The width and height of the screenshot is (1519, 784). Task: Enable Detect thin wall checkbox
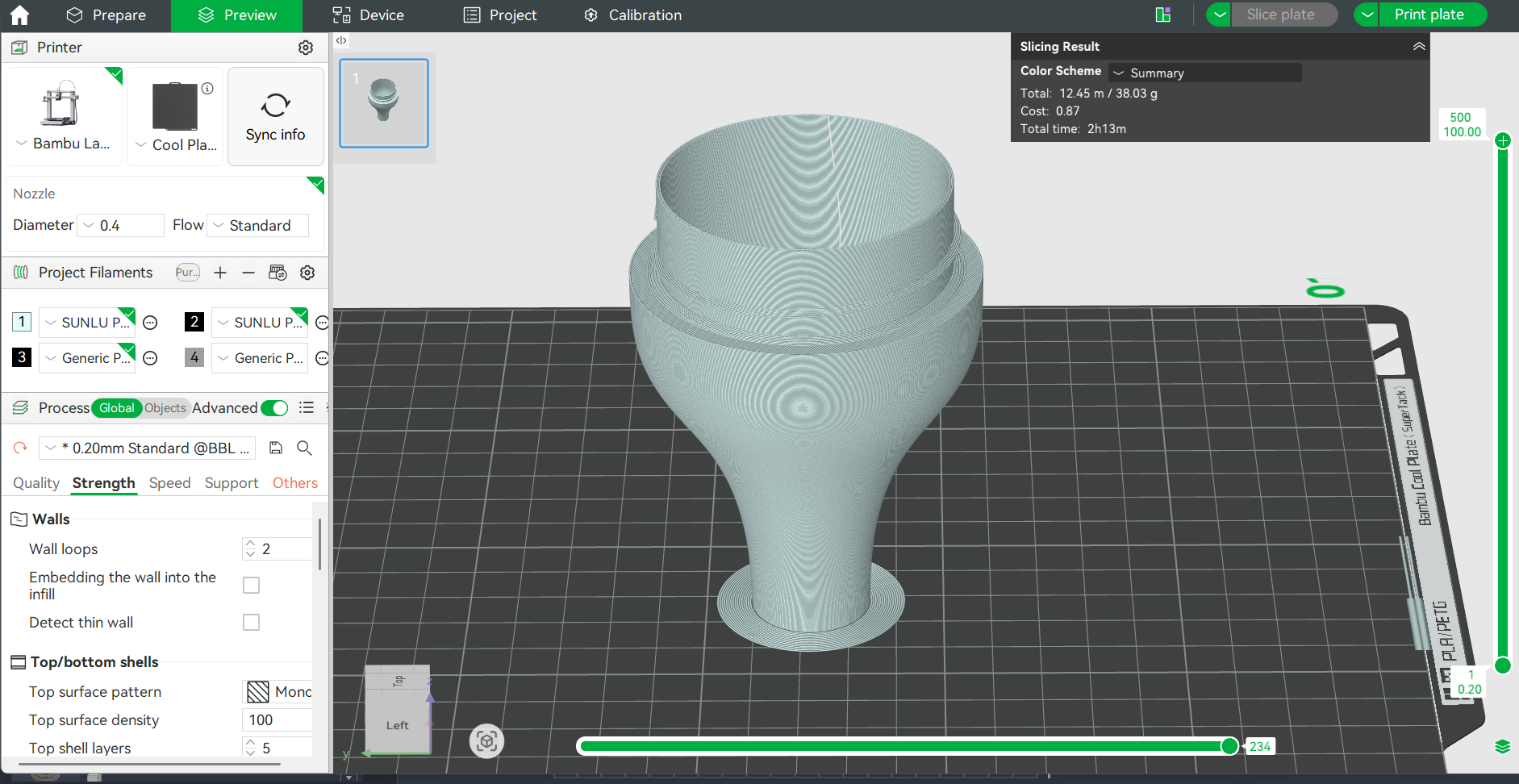point(252,623)
